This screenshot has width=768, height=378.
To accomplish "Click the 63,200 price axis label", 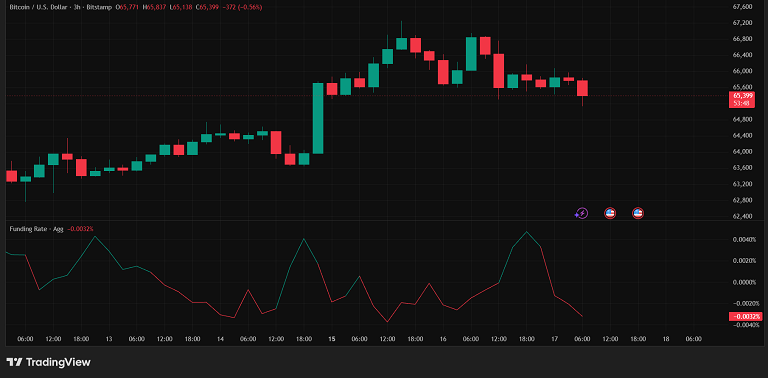I will tap(743, 184).
